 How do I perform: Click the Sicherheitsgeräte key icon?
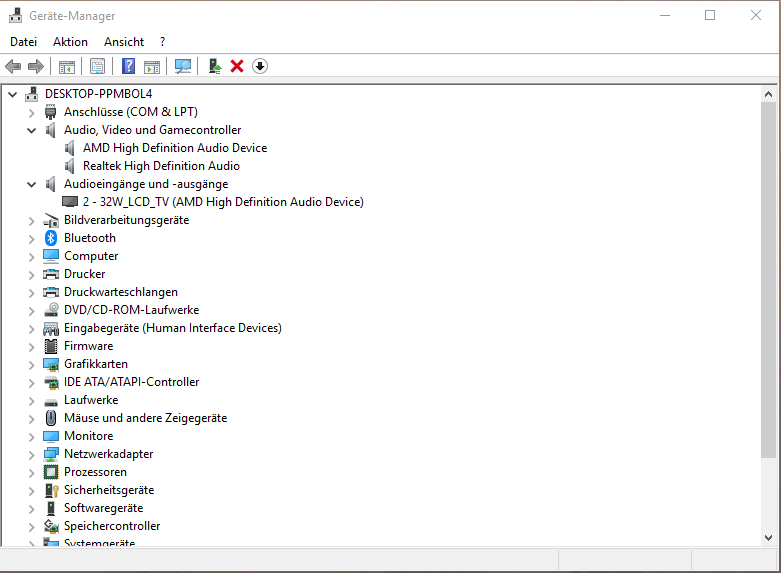point(52,490)
